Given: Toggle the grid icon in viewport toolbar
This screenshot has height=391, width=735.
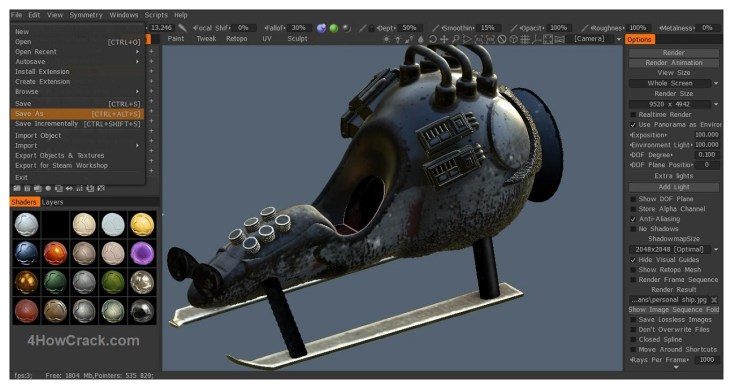Looking at the screenshot, I should [525, 39].
